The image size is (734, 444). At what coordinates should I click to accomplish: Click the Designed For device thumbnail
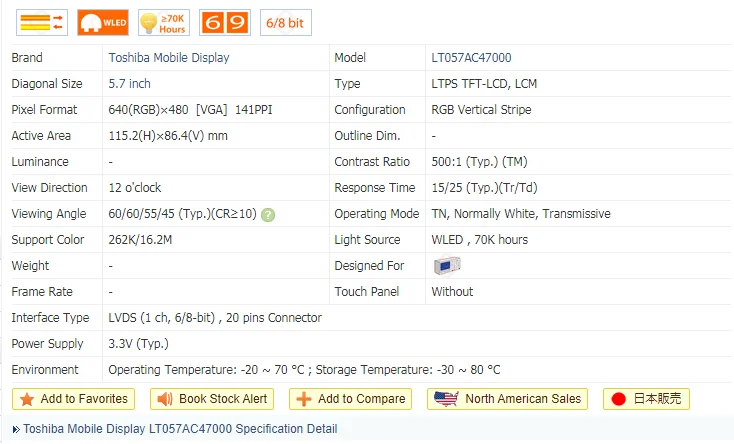pos(447,266)
